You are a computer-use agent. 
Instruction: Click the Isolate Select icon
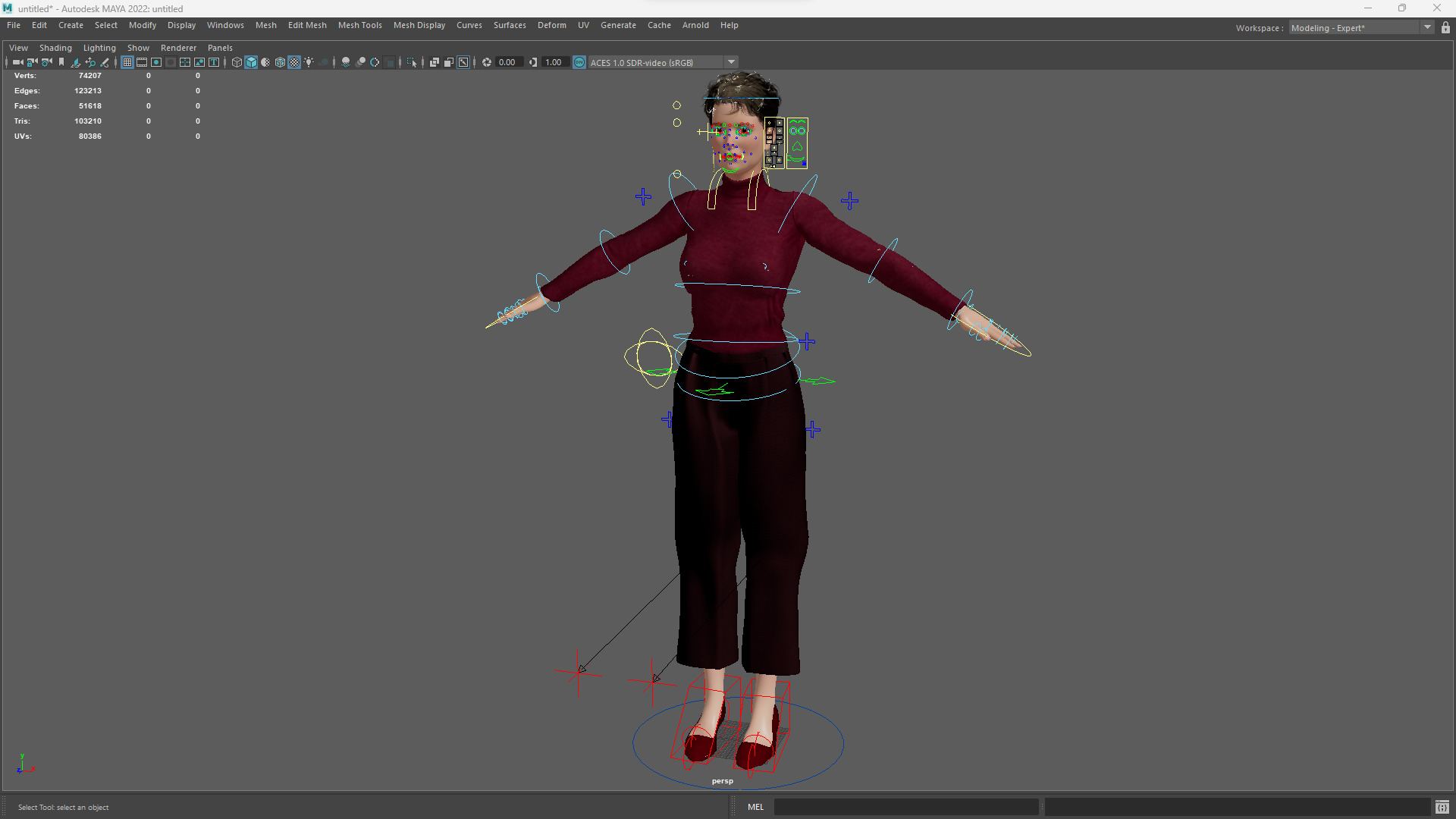tap(412, 62)
